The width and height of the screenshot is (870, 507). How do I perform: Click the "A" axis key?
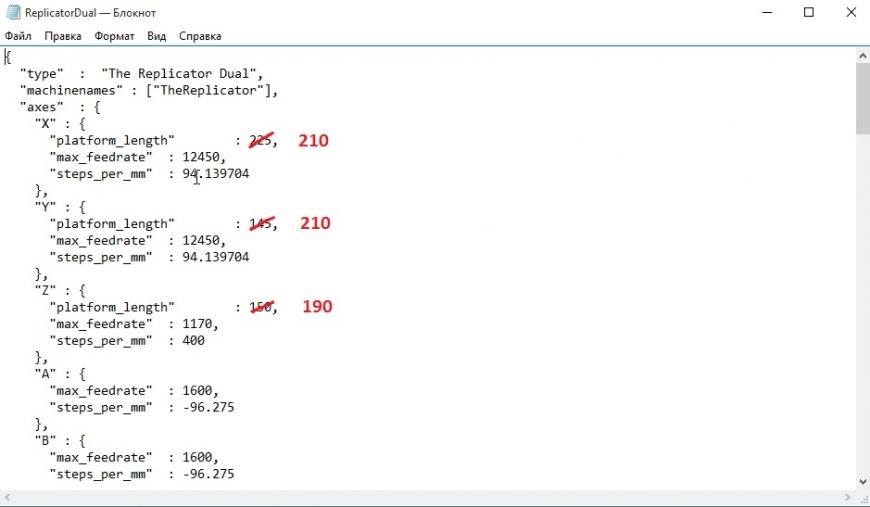click(x=45, y=374)
